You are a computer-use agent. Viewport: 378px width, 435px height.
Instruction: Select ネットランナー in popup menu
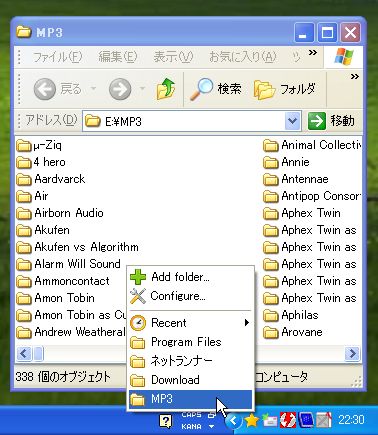click(x=190, y=361)
